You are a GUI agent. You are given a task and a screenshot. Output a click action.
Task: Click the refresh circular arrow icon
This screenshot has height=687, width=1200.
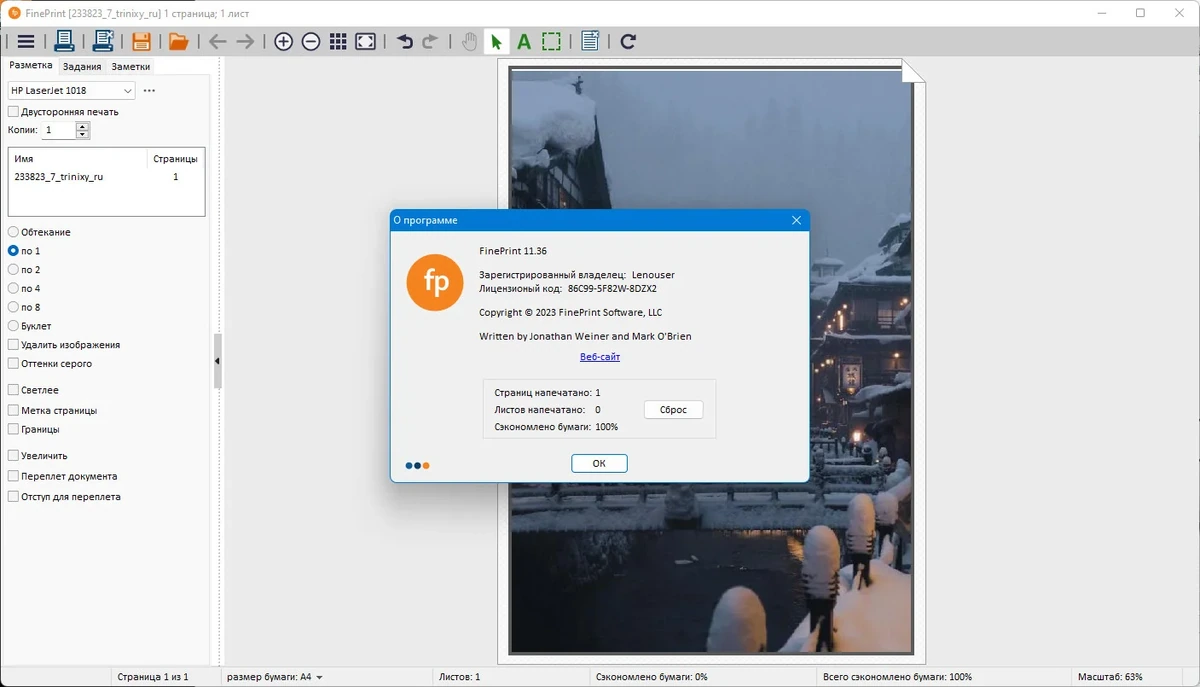click(628, 41)
